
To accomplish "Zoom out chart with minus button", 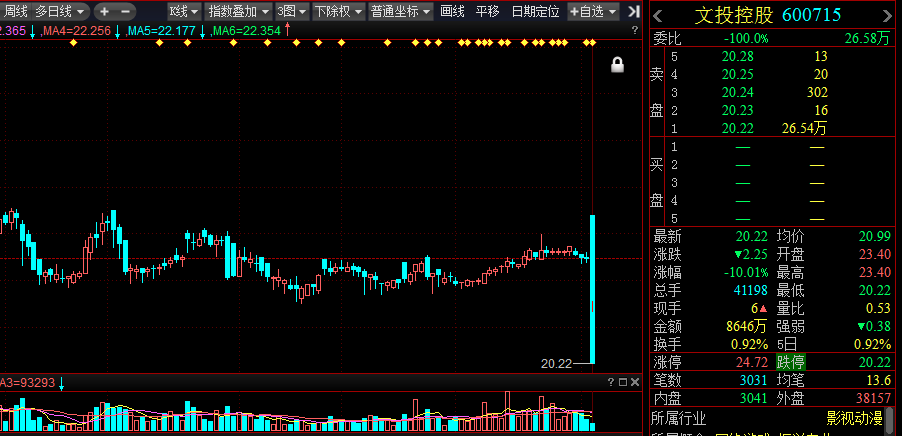I will (x=125, y=11).
